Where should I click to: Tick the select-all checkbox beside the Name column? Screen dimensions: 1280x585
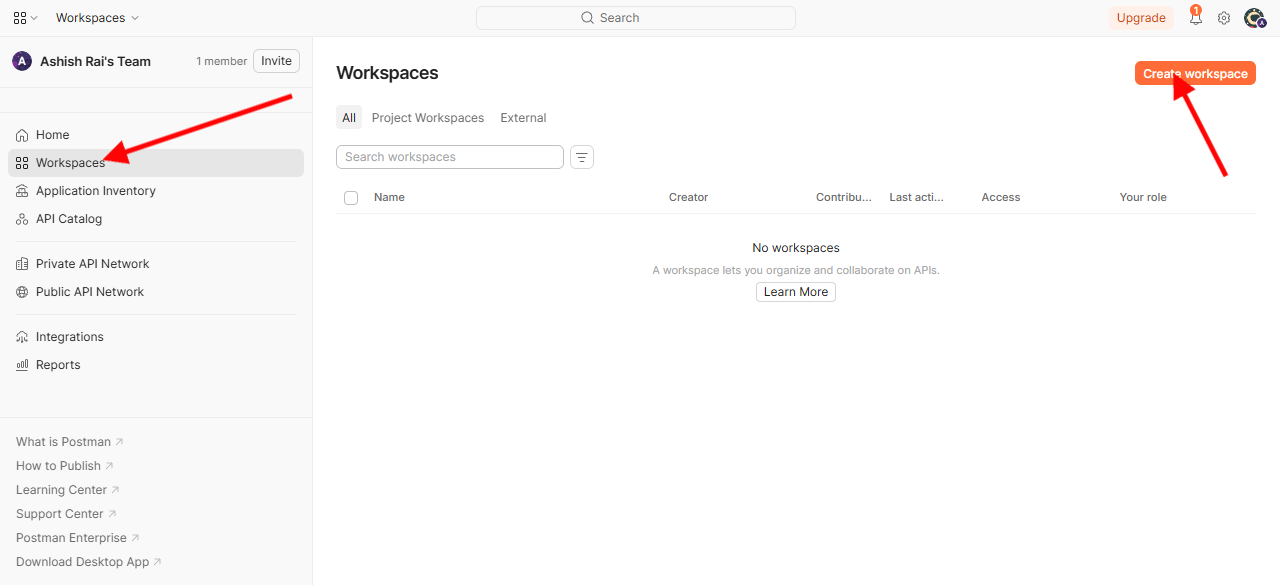(x=351, y=198)
